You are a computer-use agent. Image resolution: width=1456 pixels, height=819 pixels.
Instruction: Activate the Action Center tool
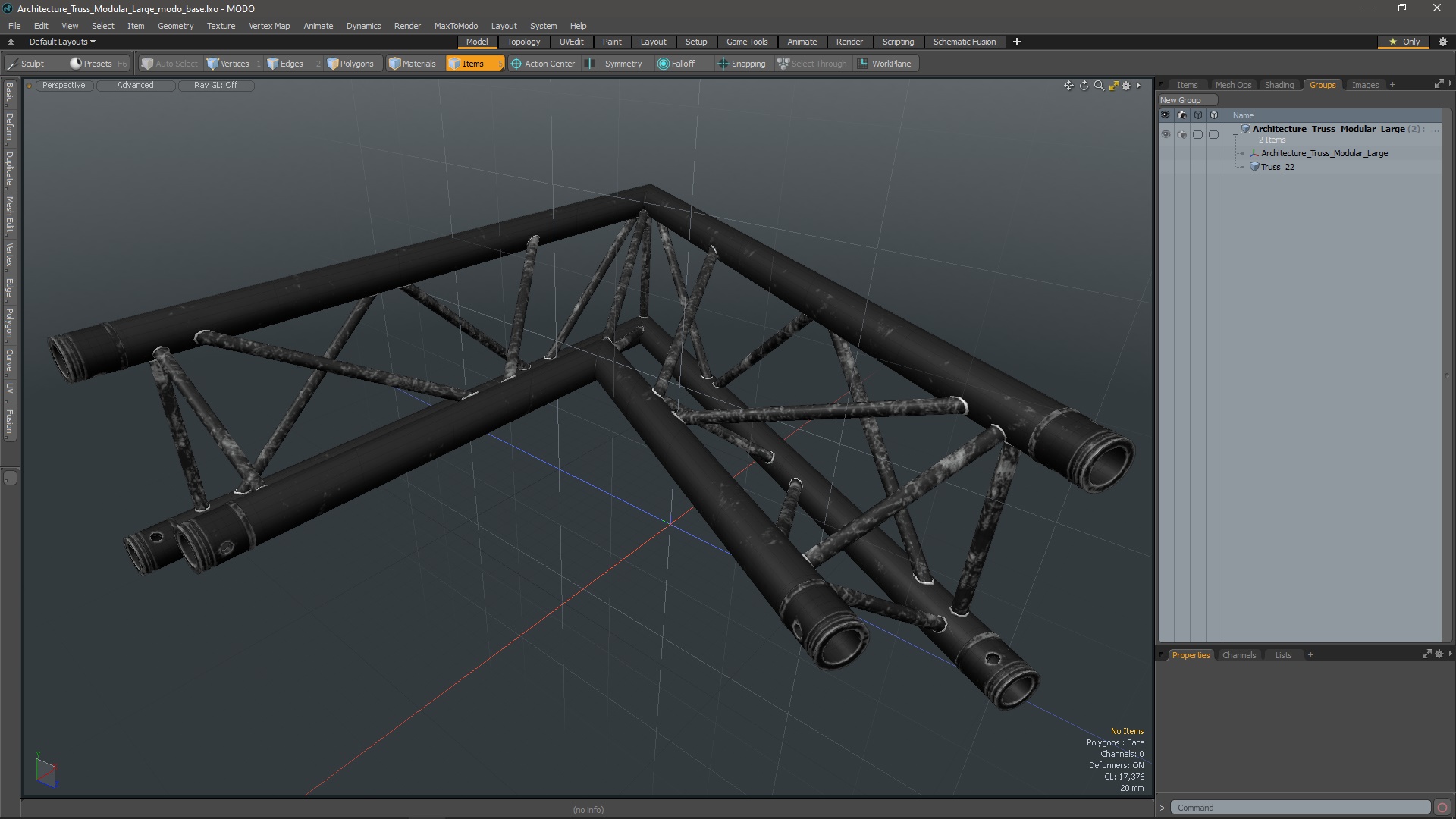[543, 64]
